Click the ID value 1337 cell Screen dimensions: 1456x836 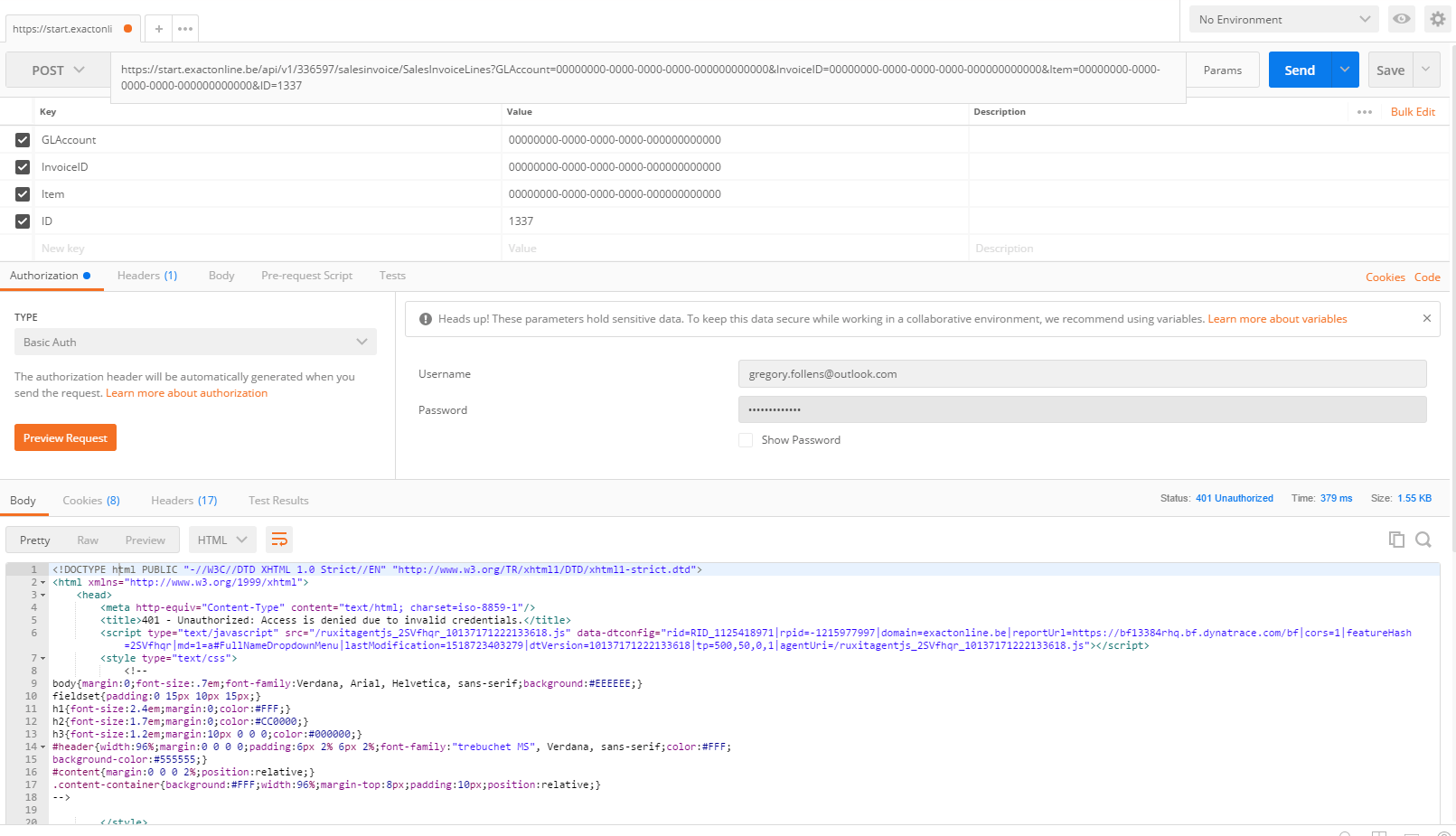(x=734, y=221)
